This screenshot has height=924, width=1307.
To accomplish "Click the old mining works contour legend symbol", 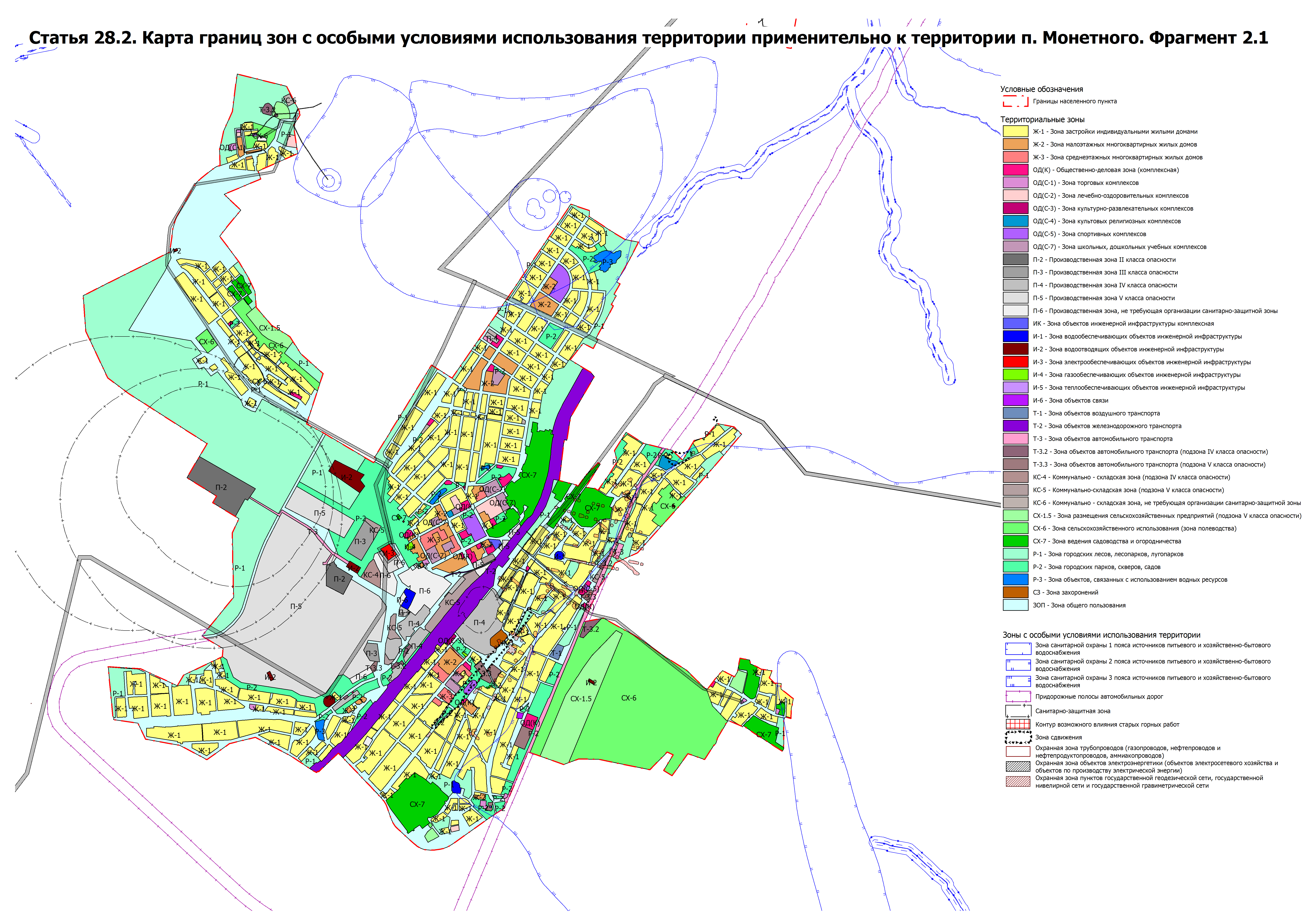I will click(x=1018, y=724).
